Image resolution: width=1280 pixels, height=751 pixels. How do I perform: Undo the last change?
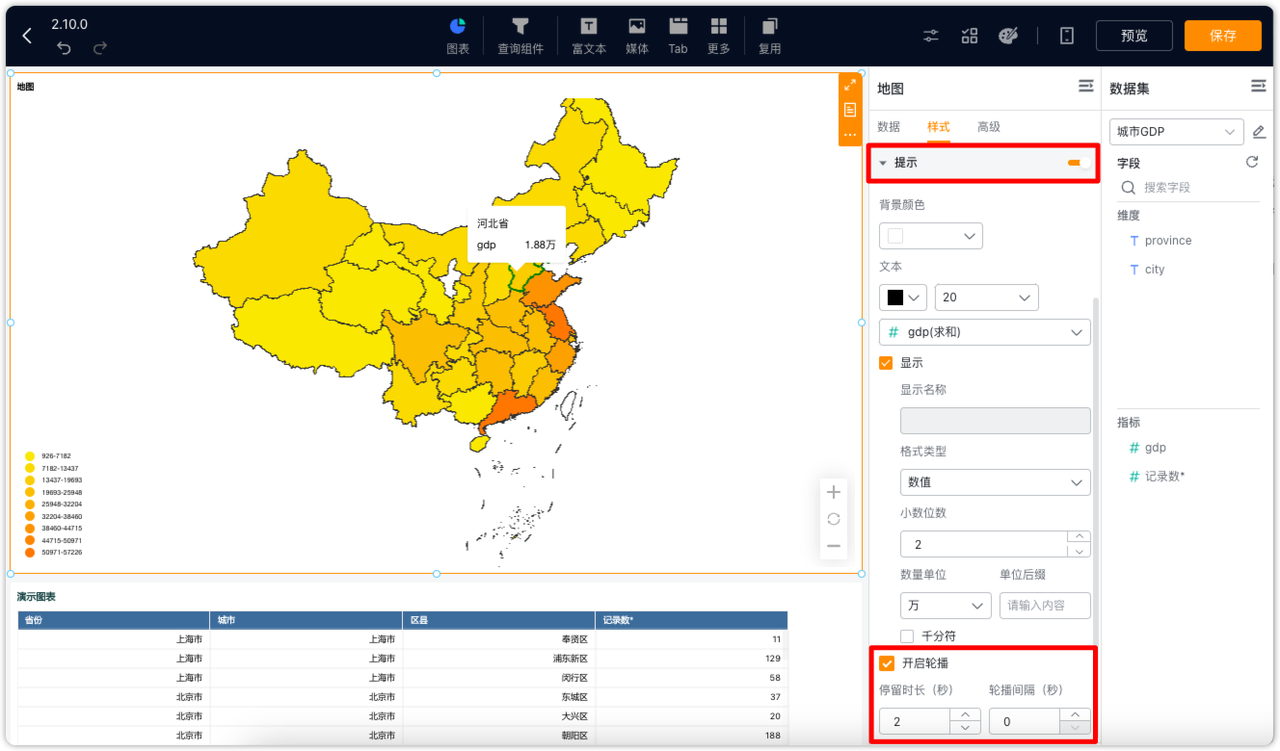tap(64, 48)
